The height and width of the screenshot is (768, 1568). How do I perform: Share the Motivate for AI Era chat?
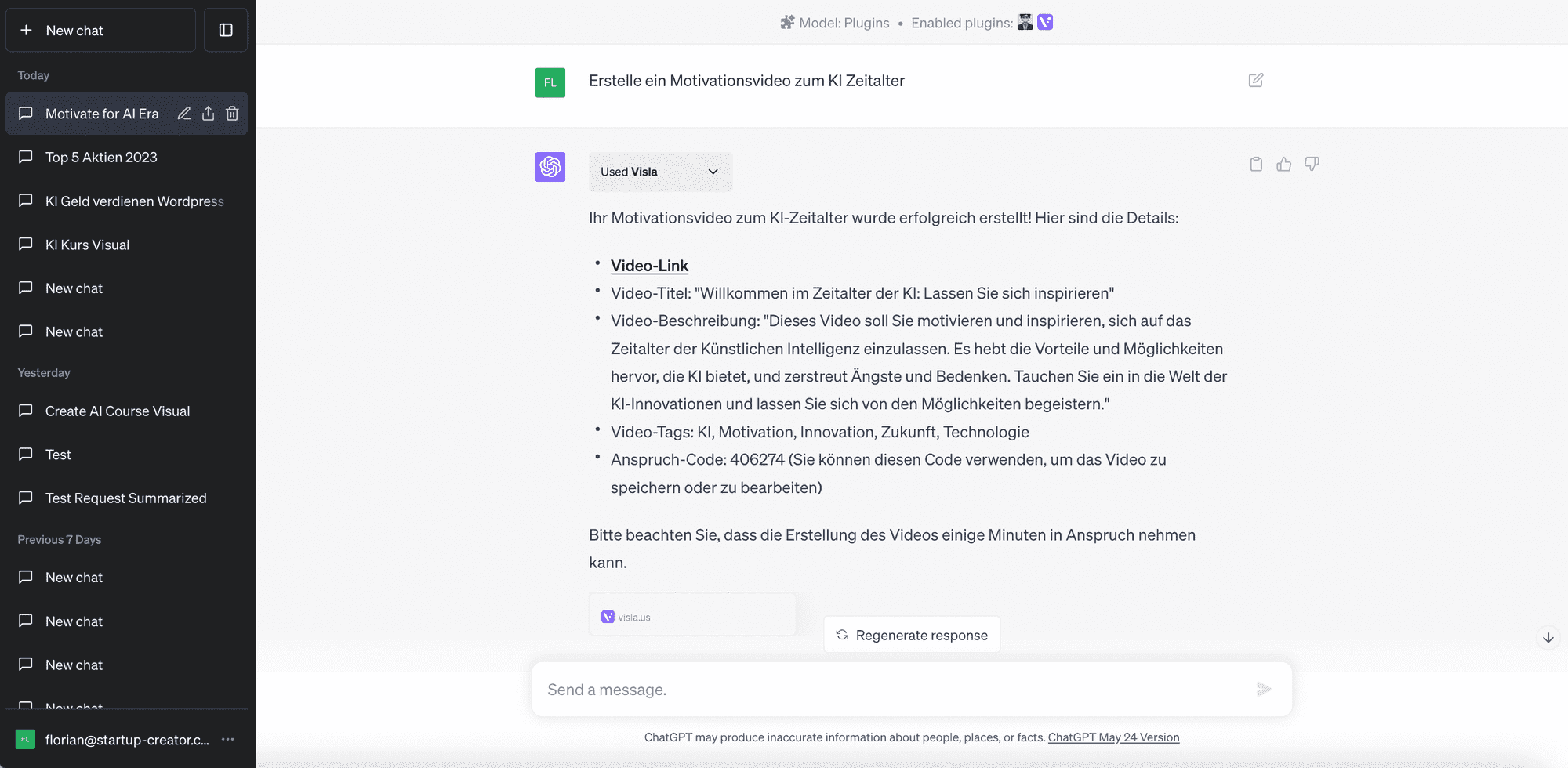click(208, 114)
